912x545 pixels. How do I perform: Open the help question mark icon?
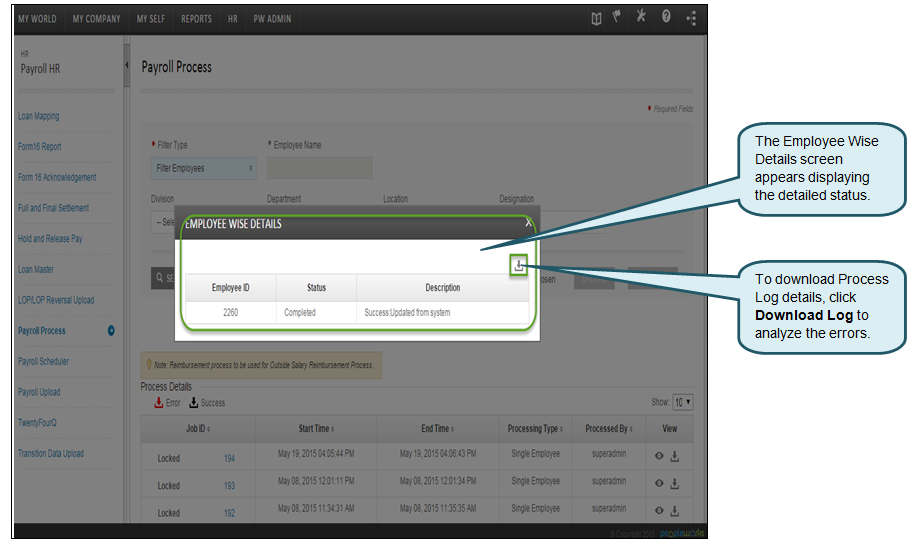coord(666,18)
